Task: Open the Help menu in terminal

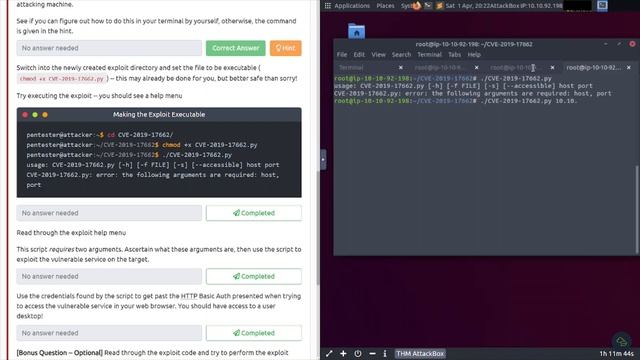Action: [474, 55]
